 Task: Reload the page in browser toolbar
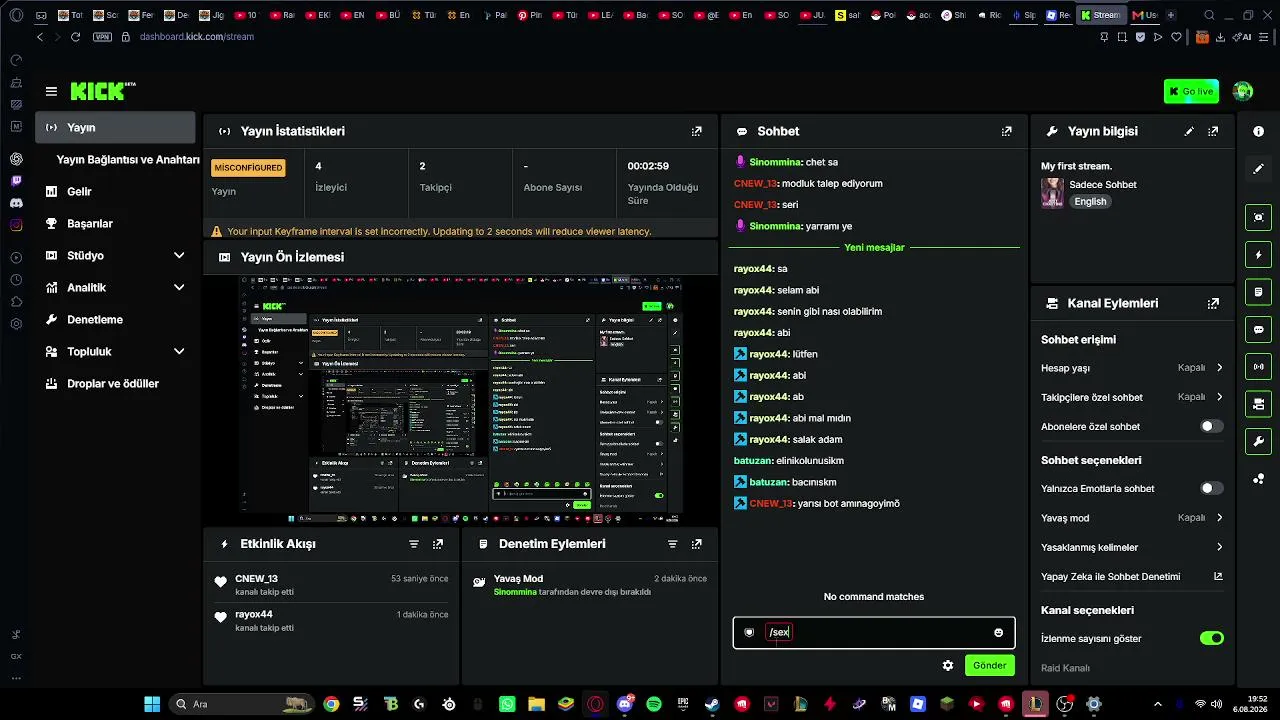pyautogui.click(x=75, y=37)
